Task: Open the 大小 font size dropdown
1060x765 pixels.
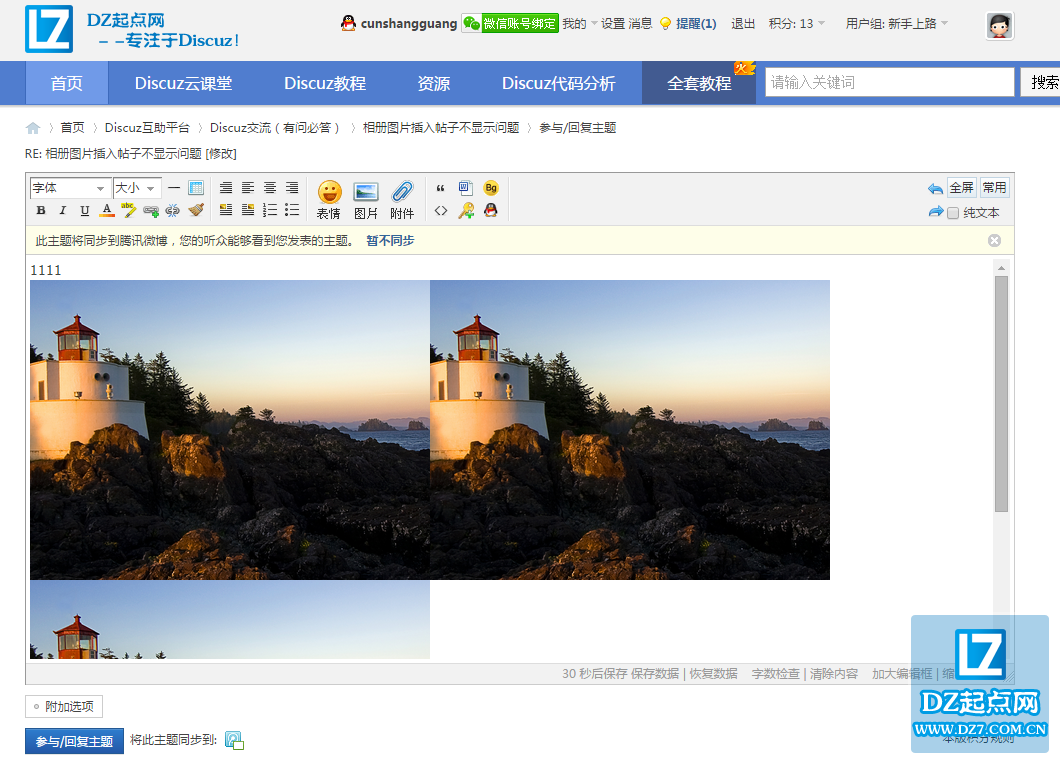Action: [137, 188]
